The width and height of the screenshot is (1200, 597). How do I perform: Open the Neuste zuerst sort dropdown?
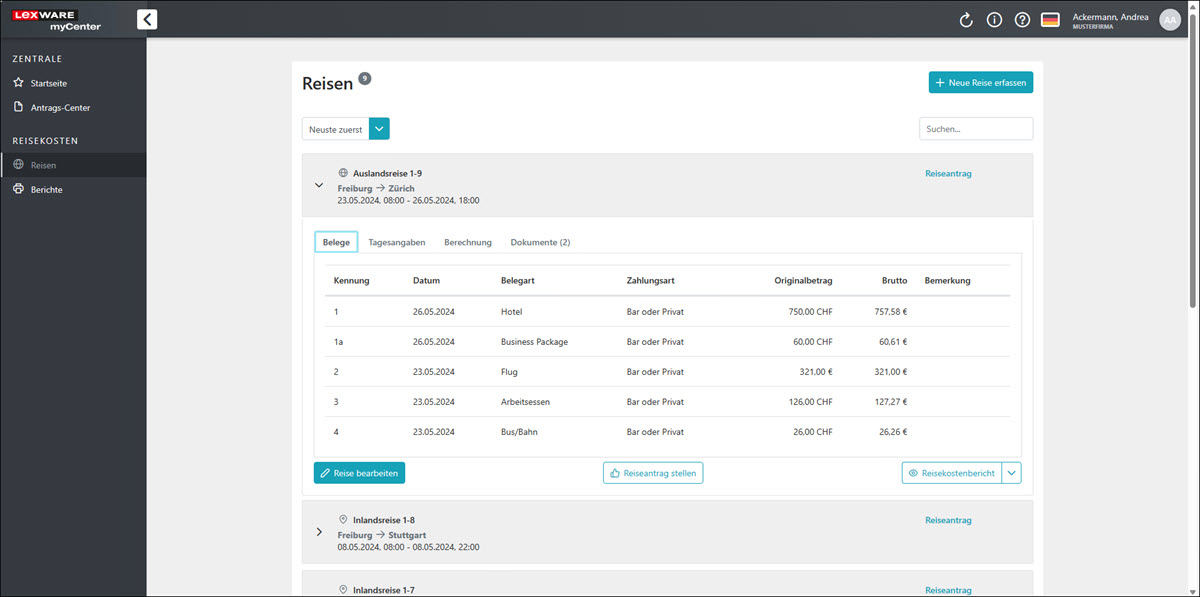[379, 129]
